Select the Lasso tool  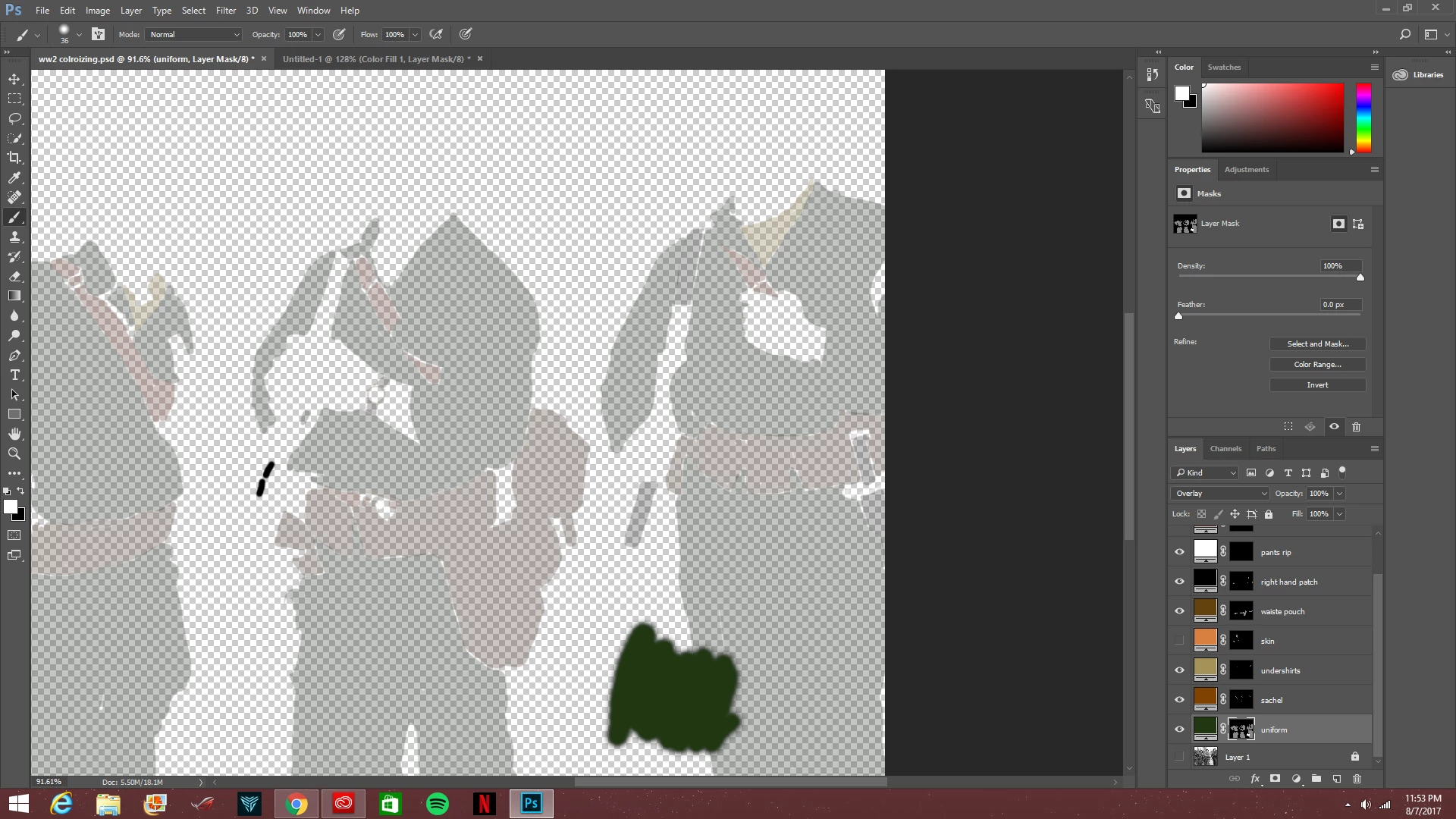[14, 119]
